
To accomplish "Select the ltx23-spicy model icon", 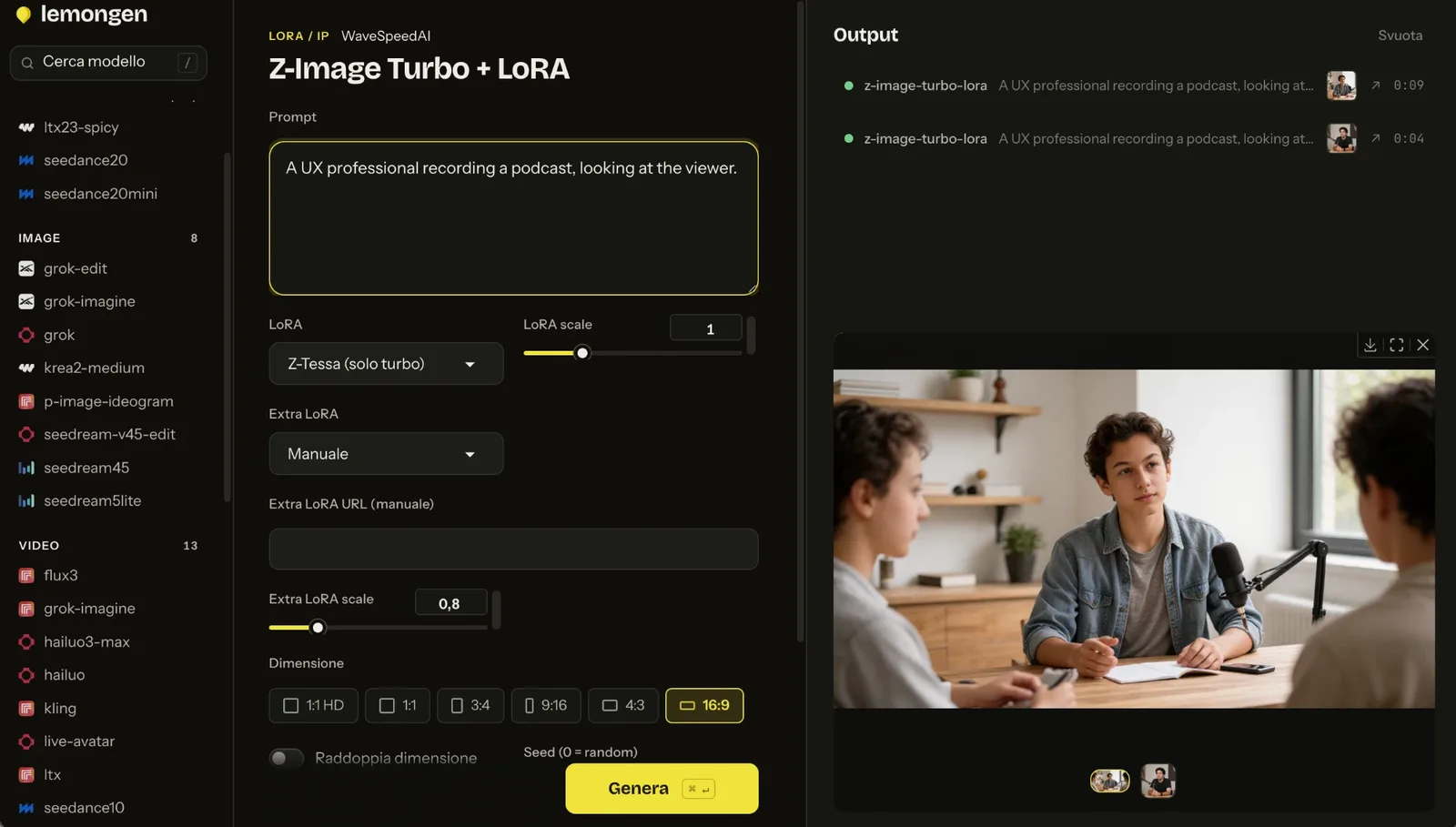I will [x=26, y=127].
